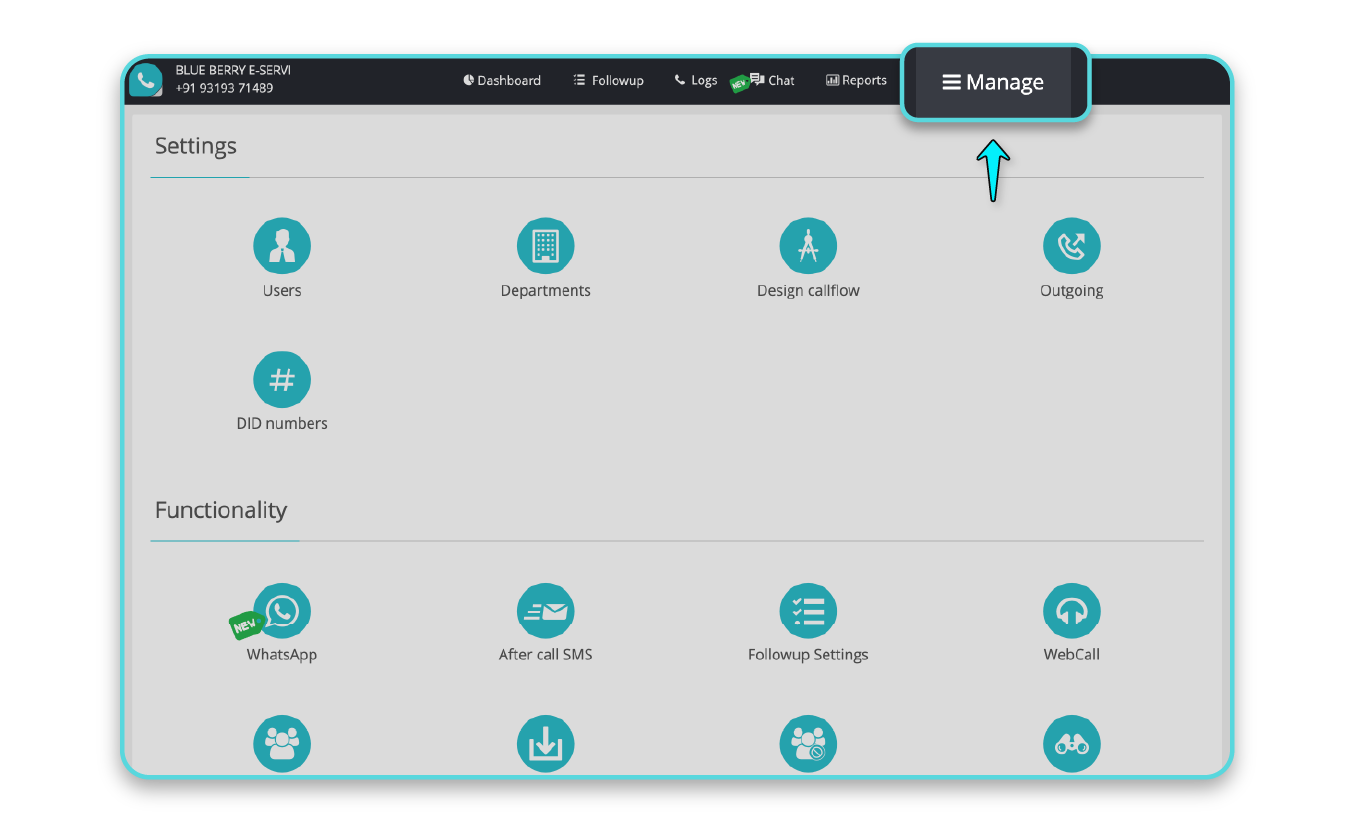The width and height of the screenshot is (1356, 835).
Task: Open the Departments settings icon
Action: (x=546, y=245)
